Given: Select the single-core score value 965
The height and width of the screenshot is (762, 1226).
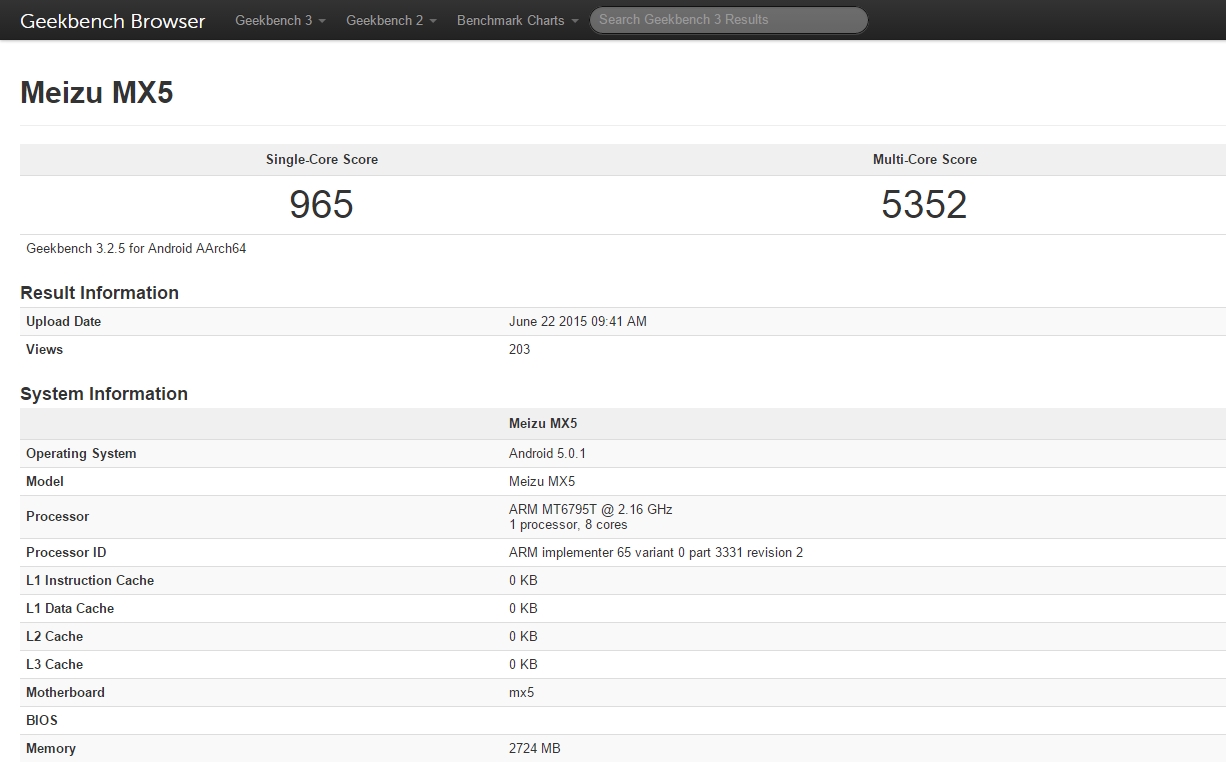Looking at the screenshot, I should click(322, 205).
